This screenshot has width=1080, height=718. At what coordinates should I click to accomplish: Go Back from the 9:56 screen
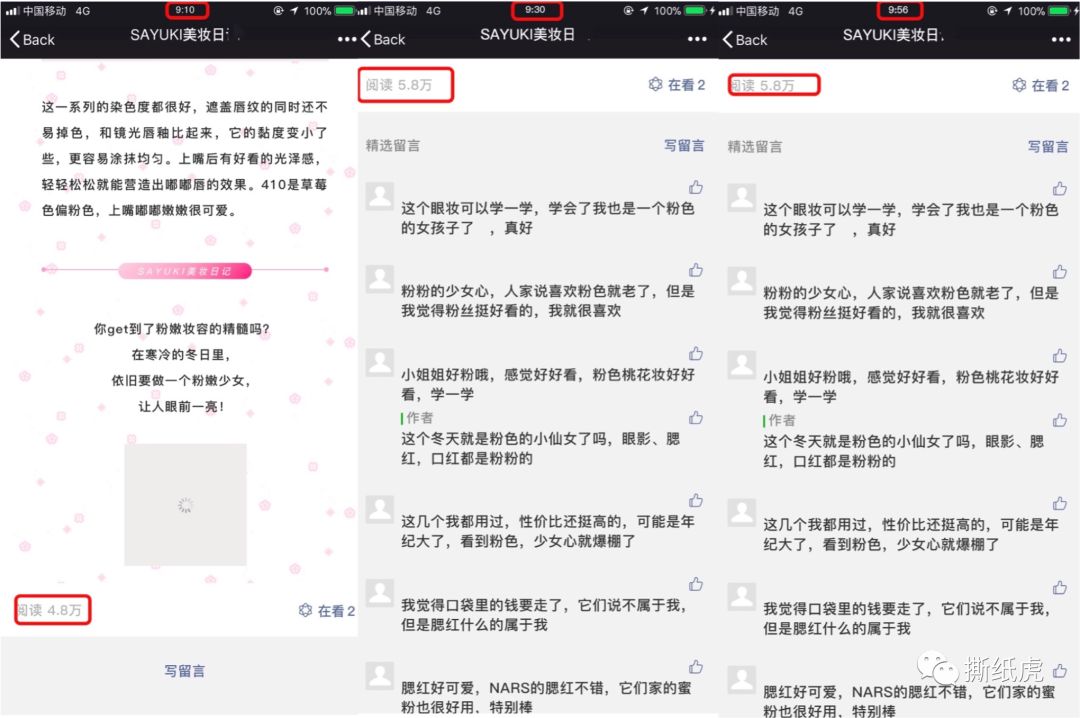coord(743,39)
